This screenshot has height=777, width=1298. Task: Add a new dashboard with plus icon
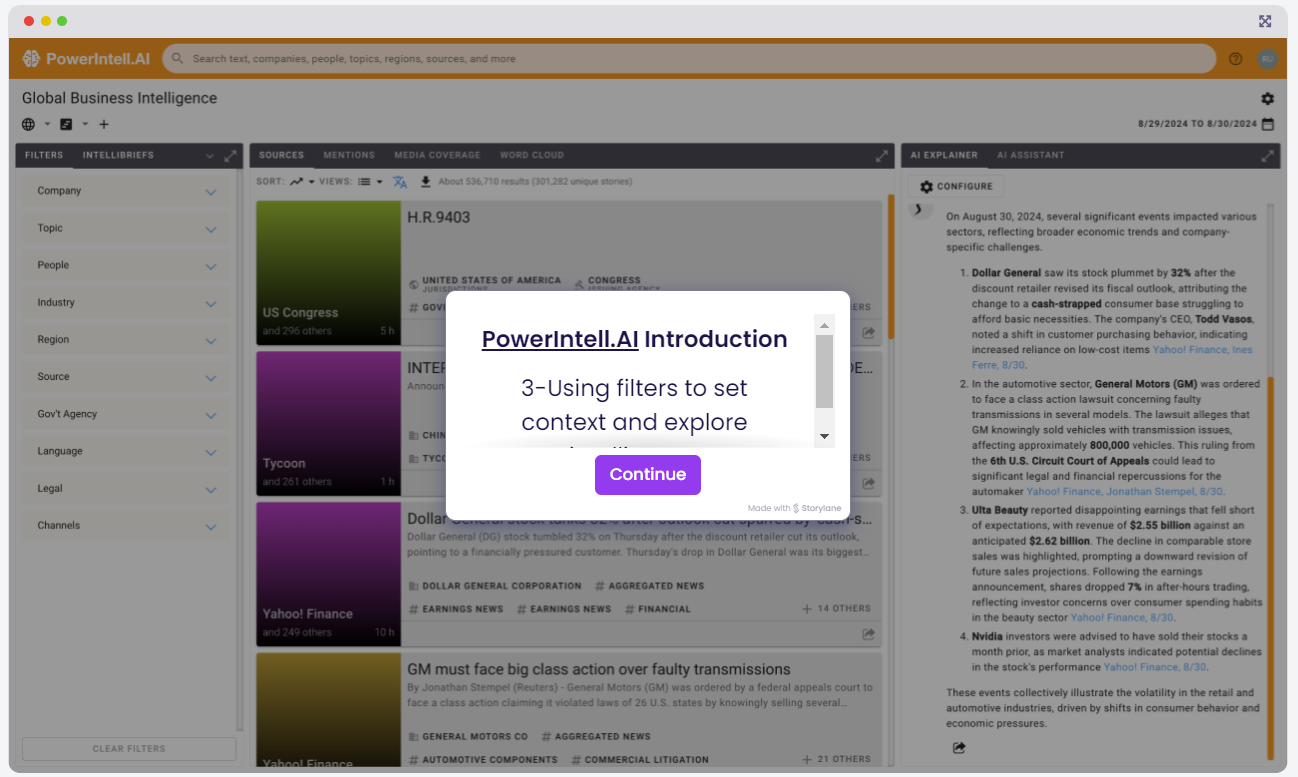(x=104, y=124)
